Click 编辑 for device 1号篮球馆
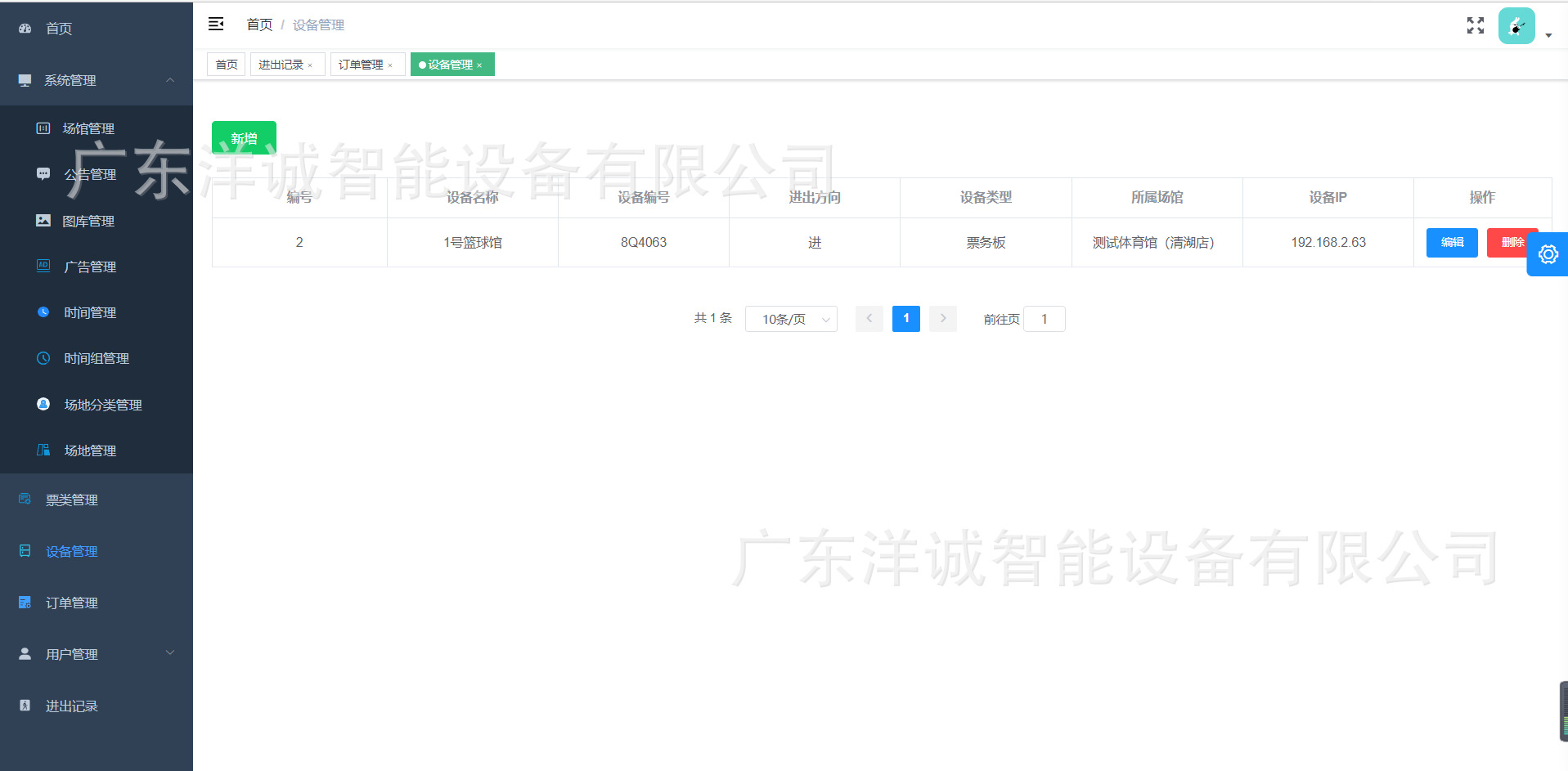Viewport: 1568px width, 771px height. tap(1450, 242)
